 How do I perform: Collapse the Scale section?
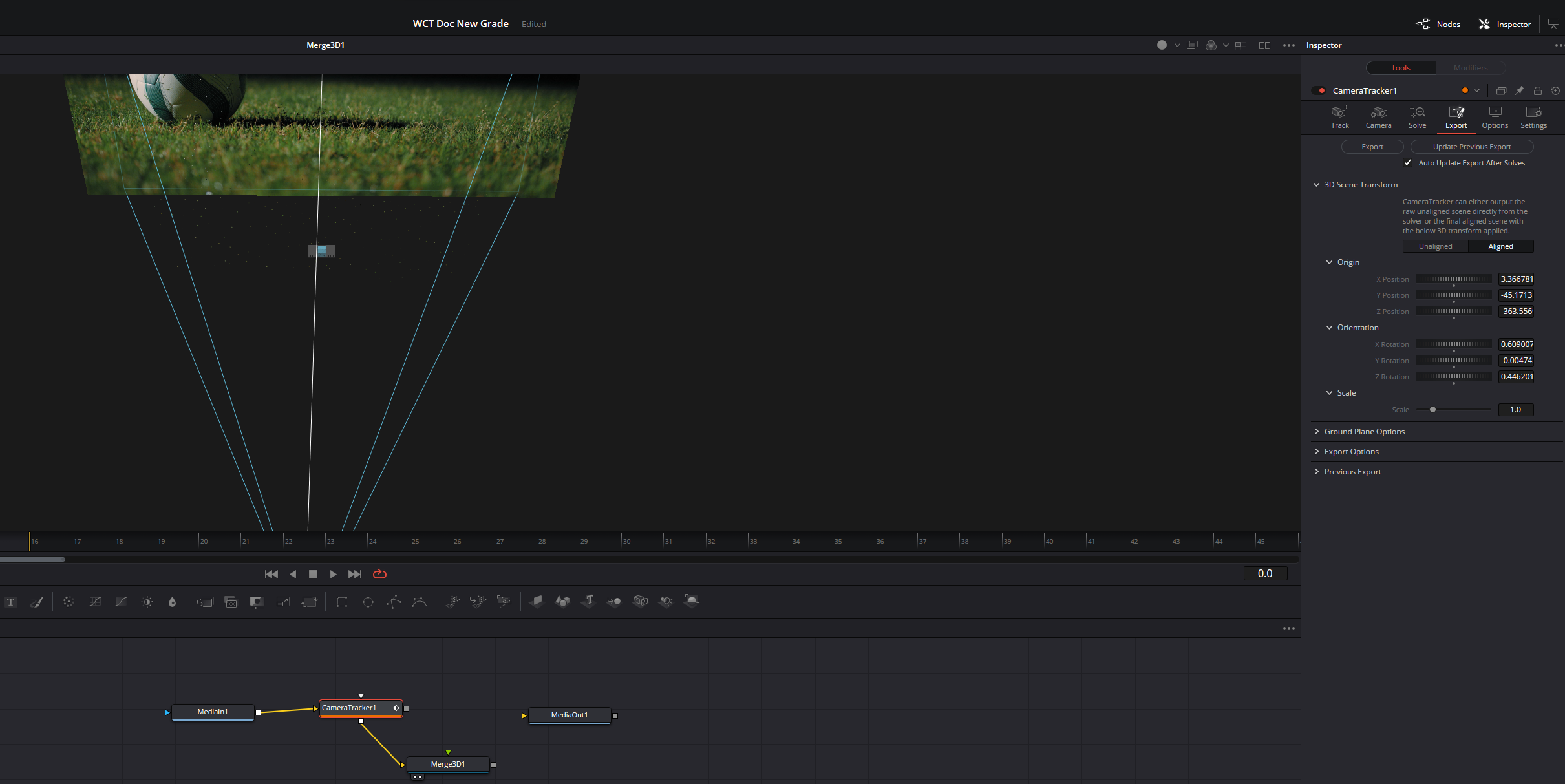(x=1329, y=393)
